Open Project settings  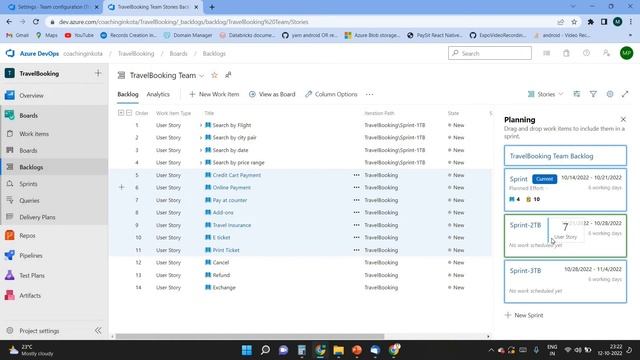pyautogui.click(x=39, y=331)
